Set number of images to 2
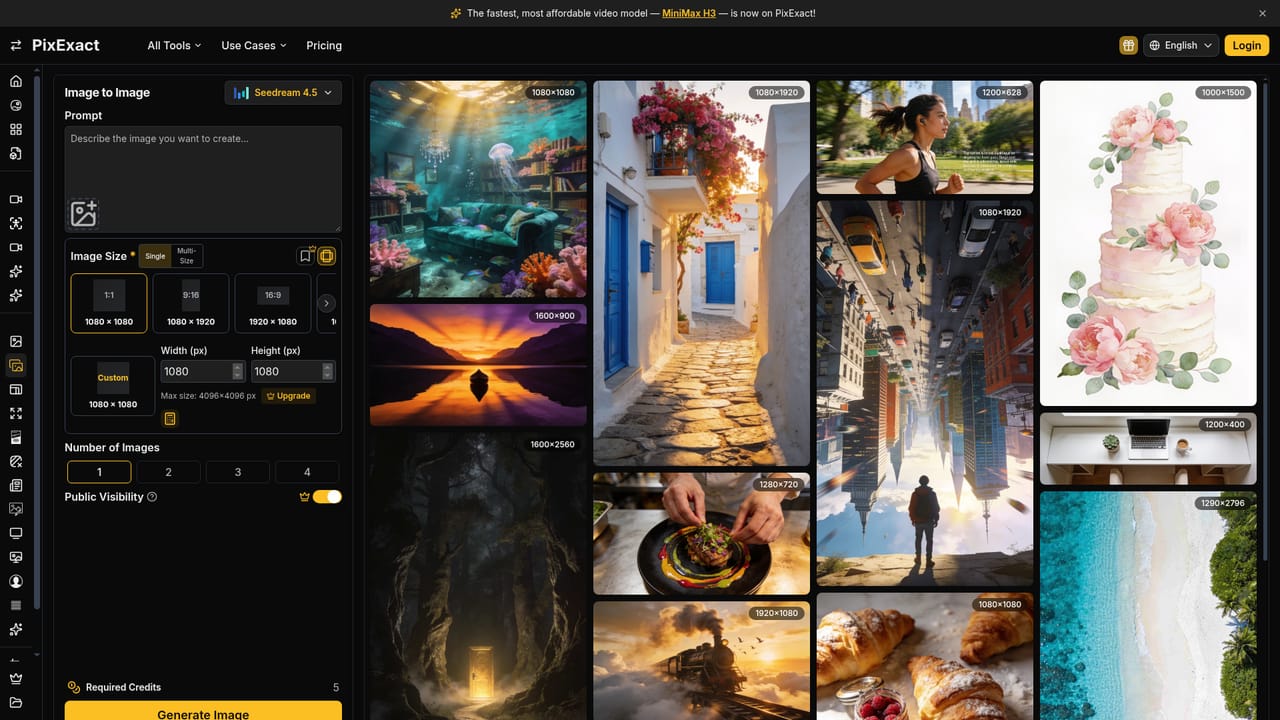The height and width of the screenshot is (720, 1280). tap(168, 472)
